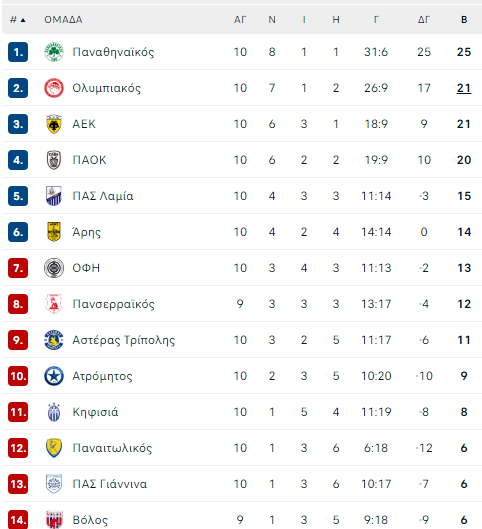Click Ολυμπιακός underlined 21 points value
482x529 pixels.
[x=464, y=88]
